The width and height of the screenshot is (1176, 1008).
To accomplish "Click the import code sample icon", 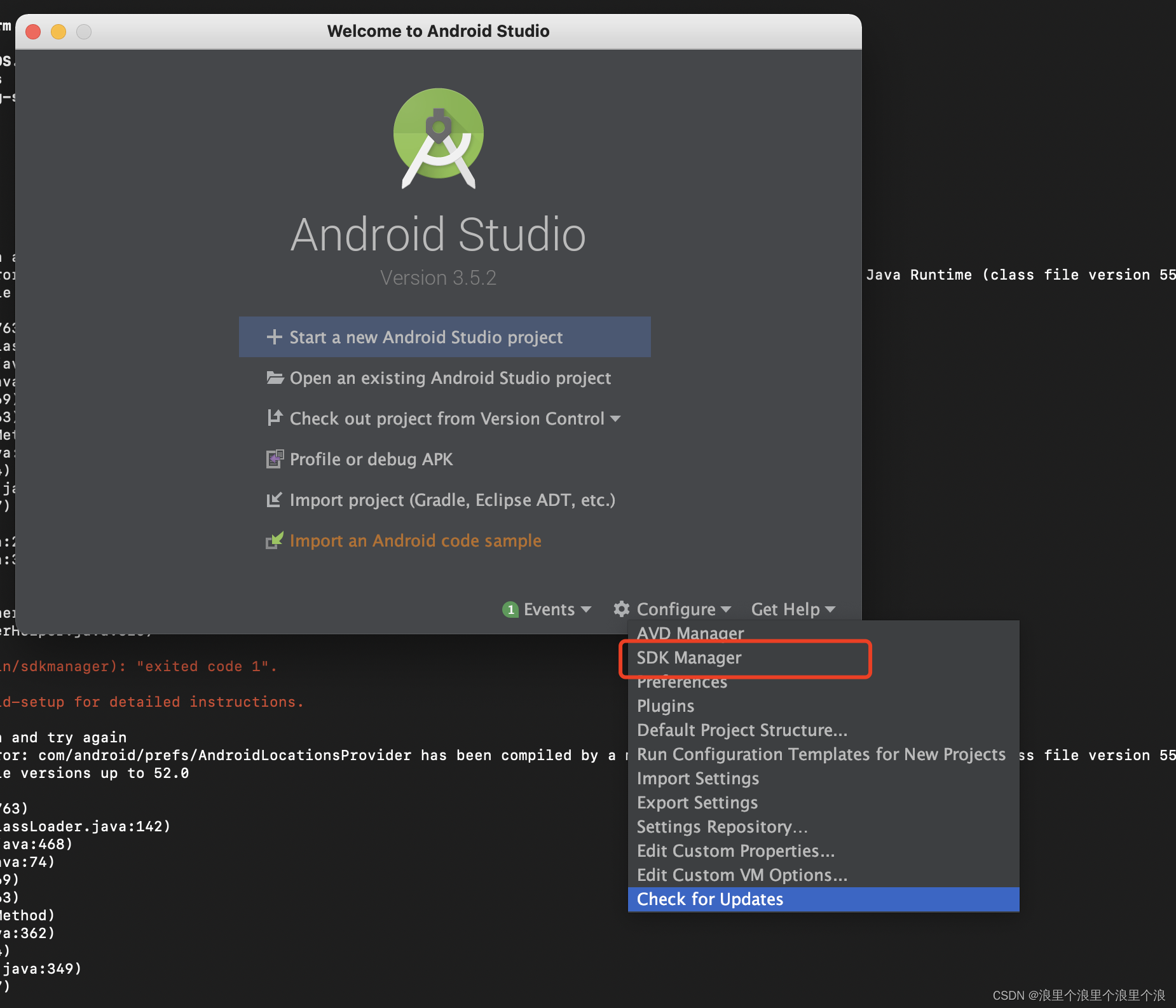I will point(274,540).
